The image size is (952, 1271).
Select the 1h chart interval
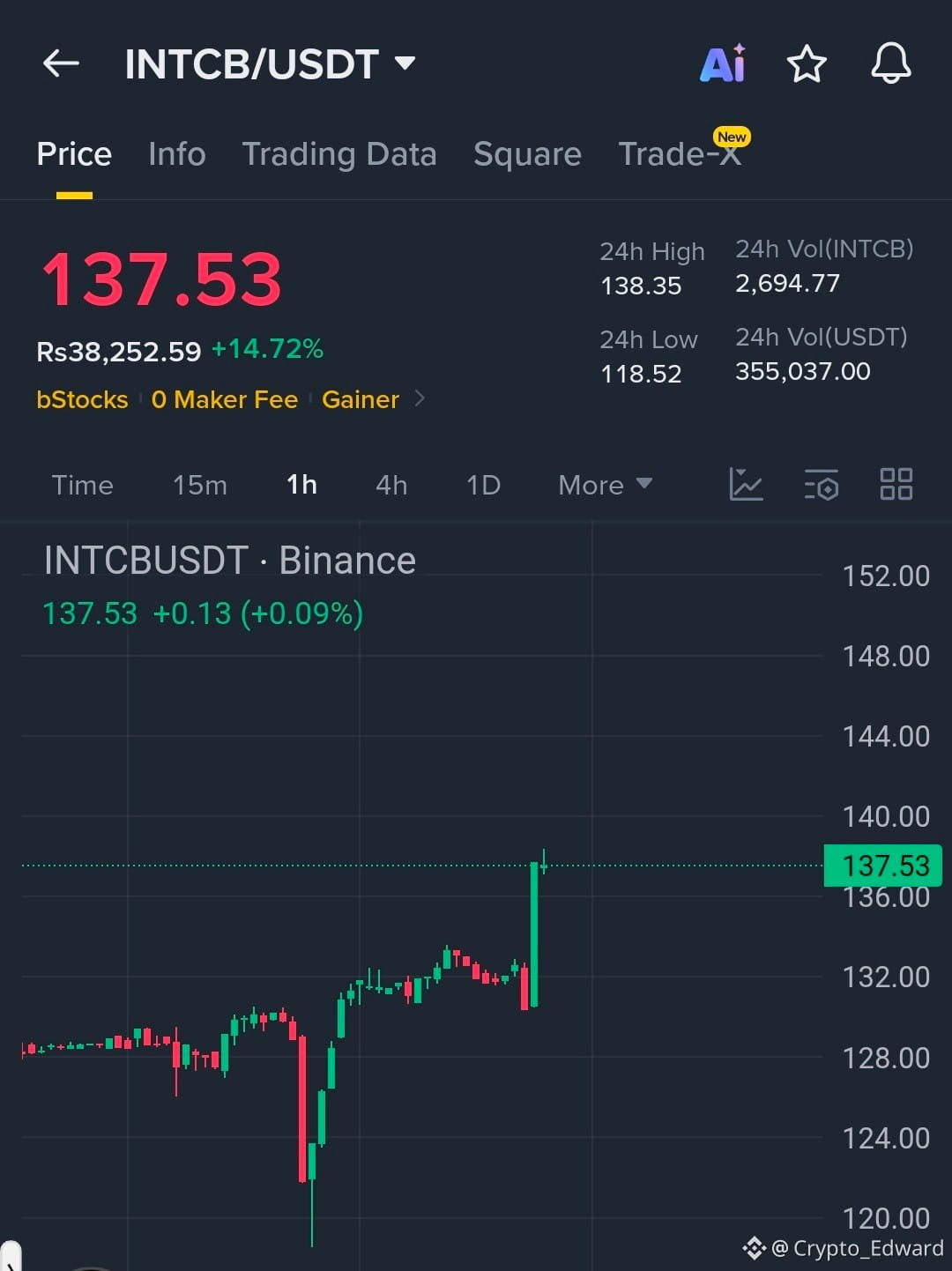pyautogui.click(x=301, y=485)
